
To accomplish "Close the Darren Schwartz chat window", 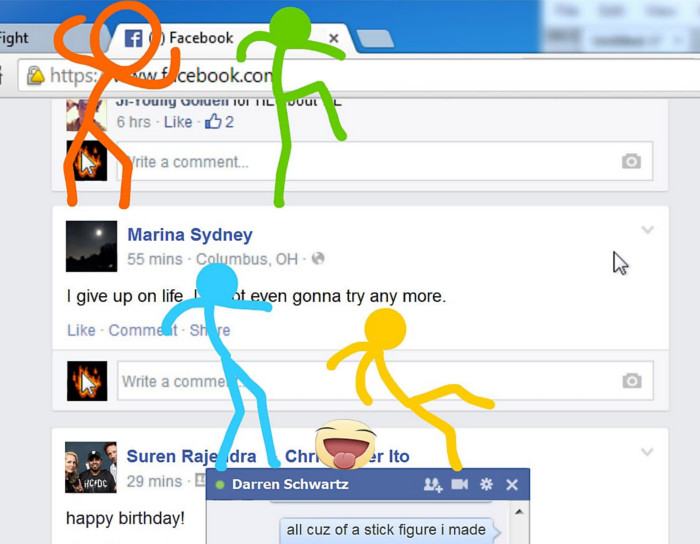I will tap(512, 485).
